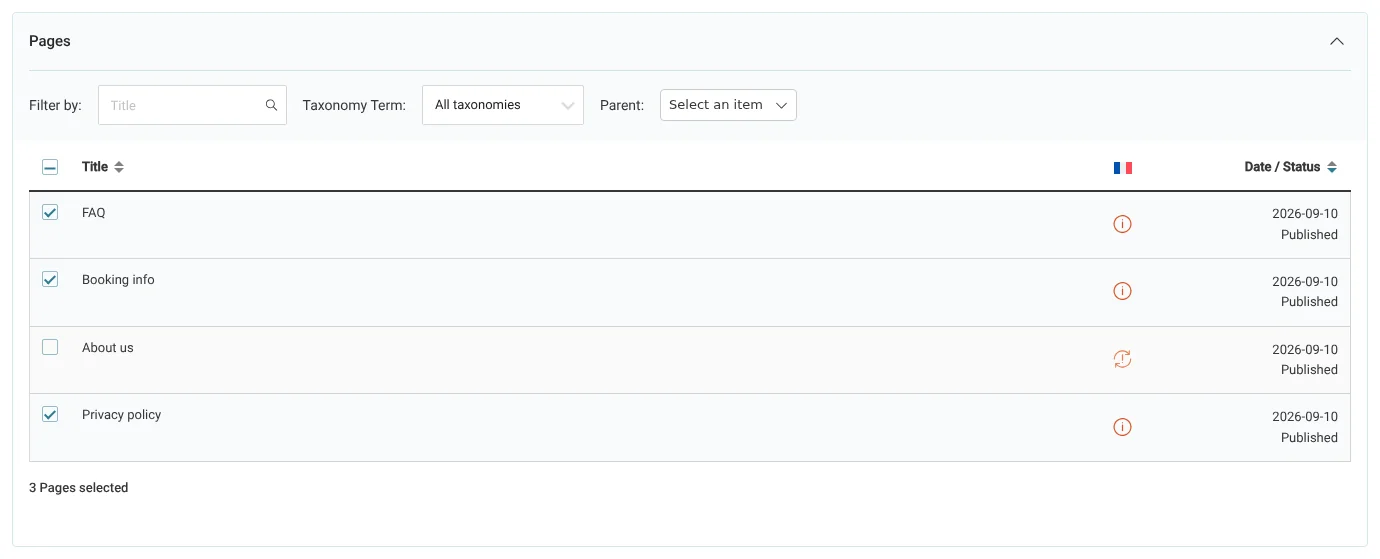Toggle the select-all header checkbox
The width and height of the screenshot is (1380, 559).
click(x=50, y=167)
